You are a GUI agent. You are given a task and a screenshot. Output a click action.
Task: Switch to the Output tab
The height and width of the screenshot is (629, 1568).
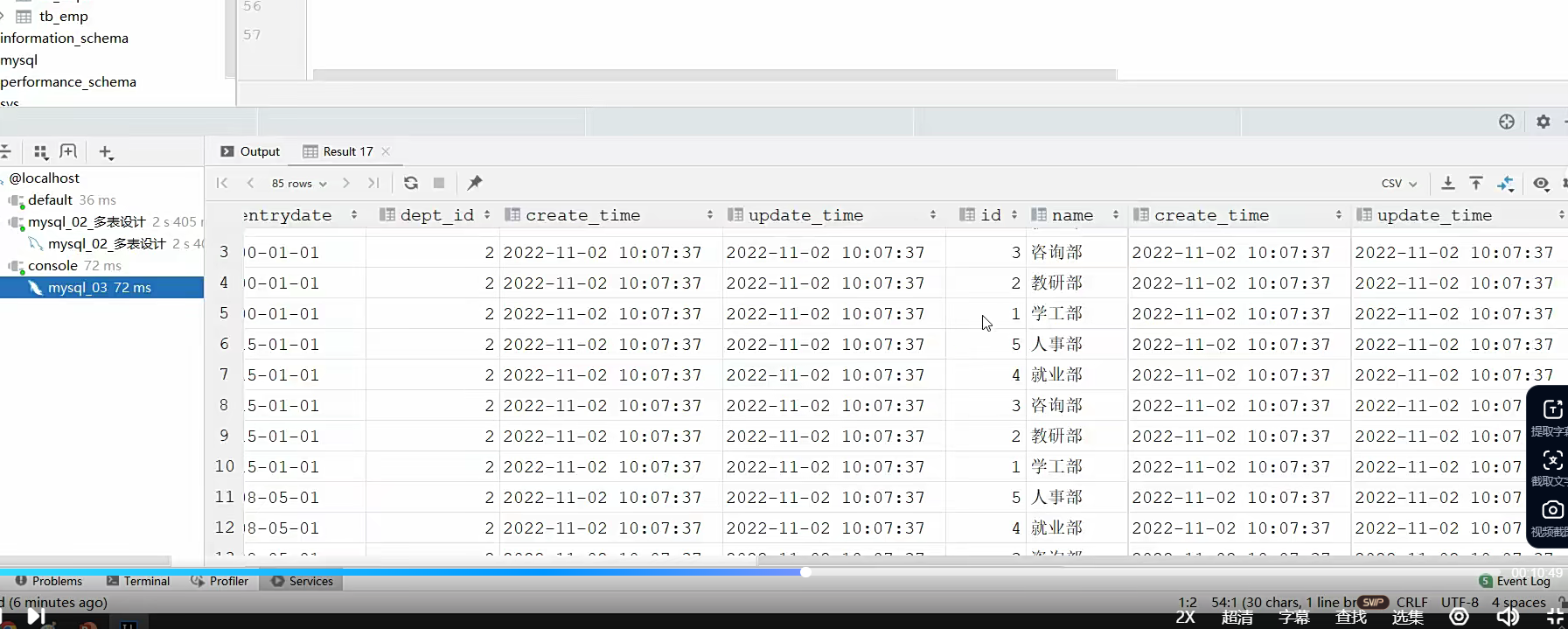coord(250,151)
